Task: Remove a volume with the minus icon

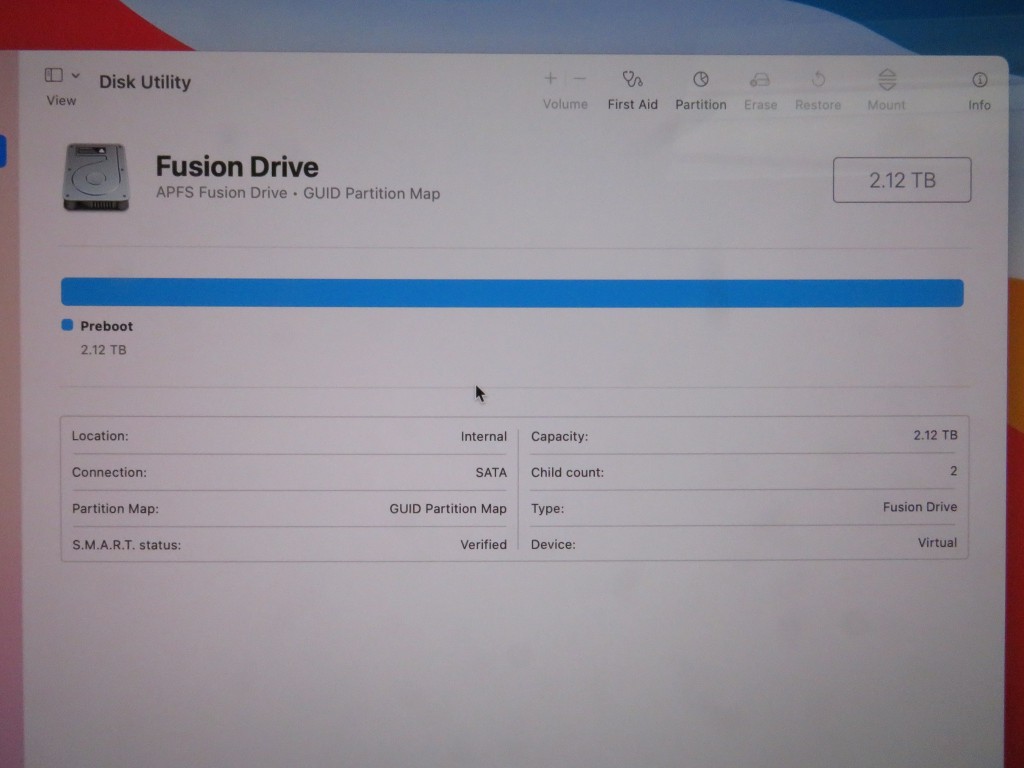Action: (x=579, y=79)
